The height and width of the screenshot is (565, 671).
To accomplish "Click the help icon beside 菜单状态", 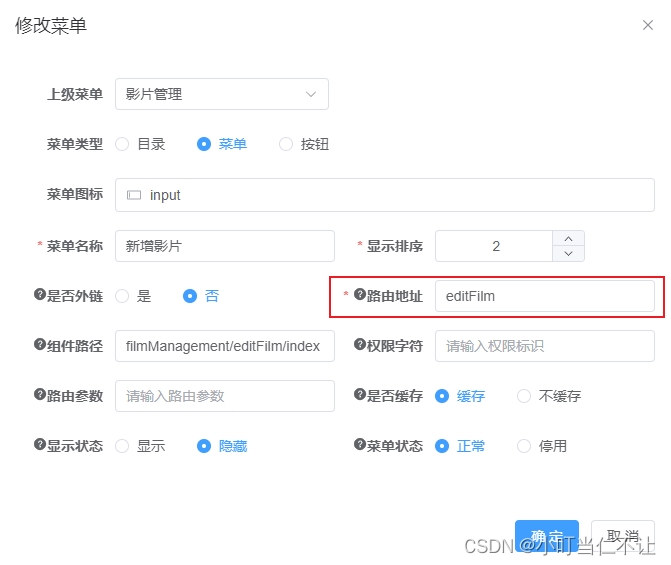I will tap(360, 444).
